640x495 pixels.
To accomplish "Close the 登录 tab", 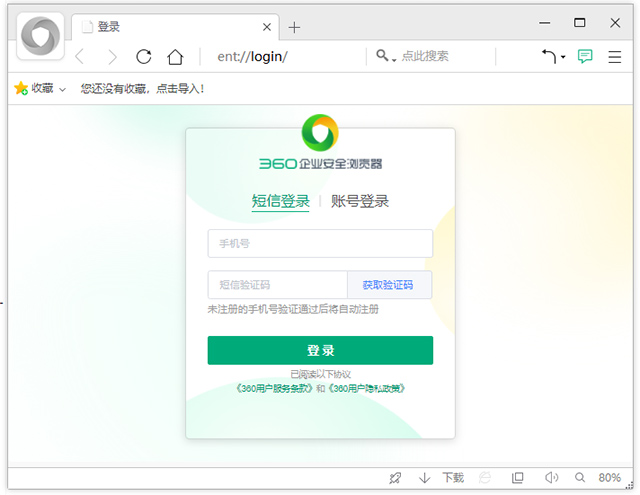I will coord(267,27).
